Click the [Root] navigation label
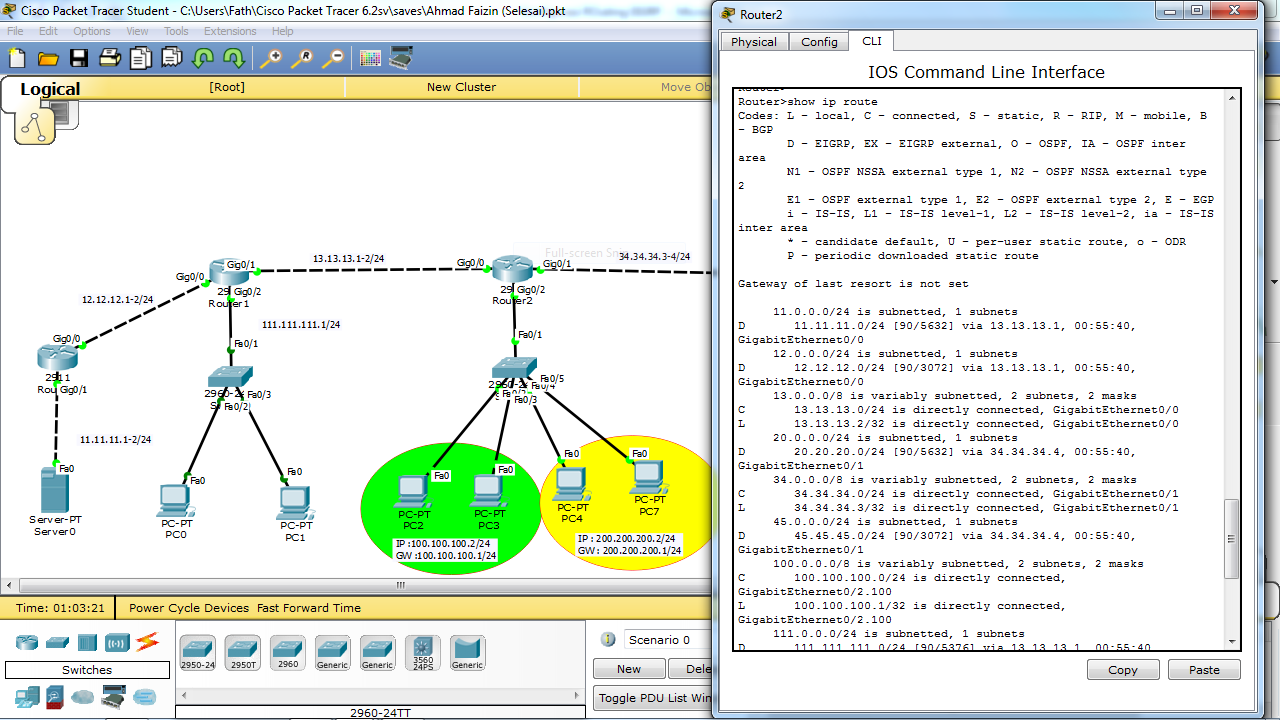The width and height of the screenshot is (1280, 720). (x=227, y=87)
